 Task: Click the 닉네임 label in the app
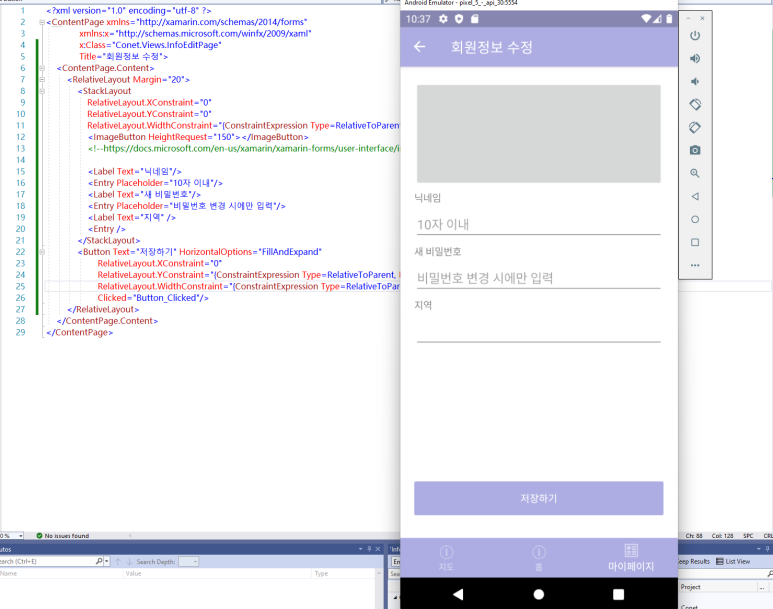[x=427, y=198]
